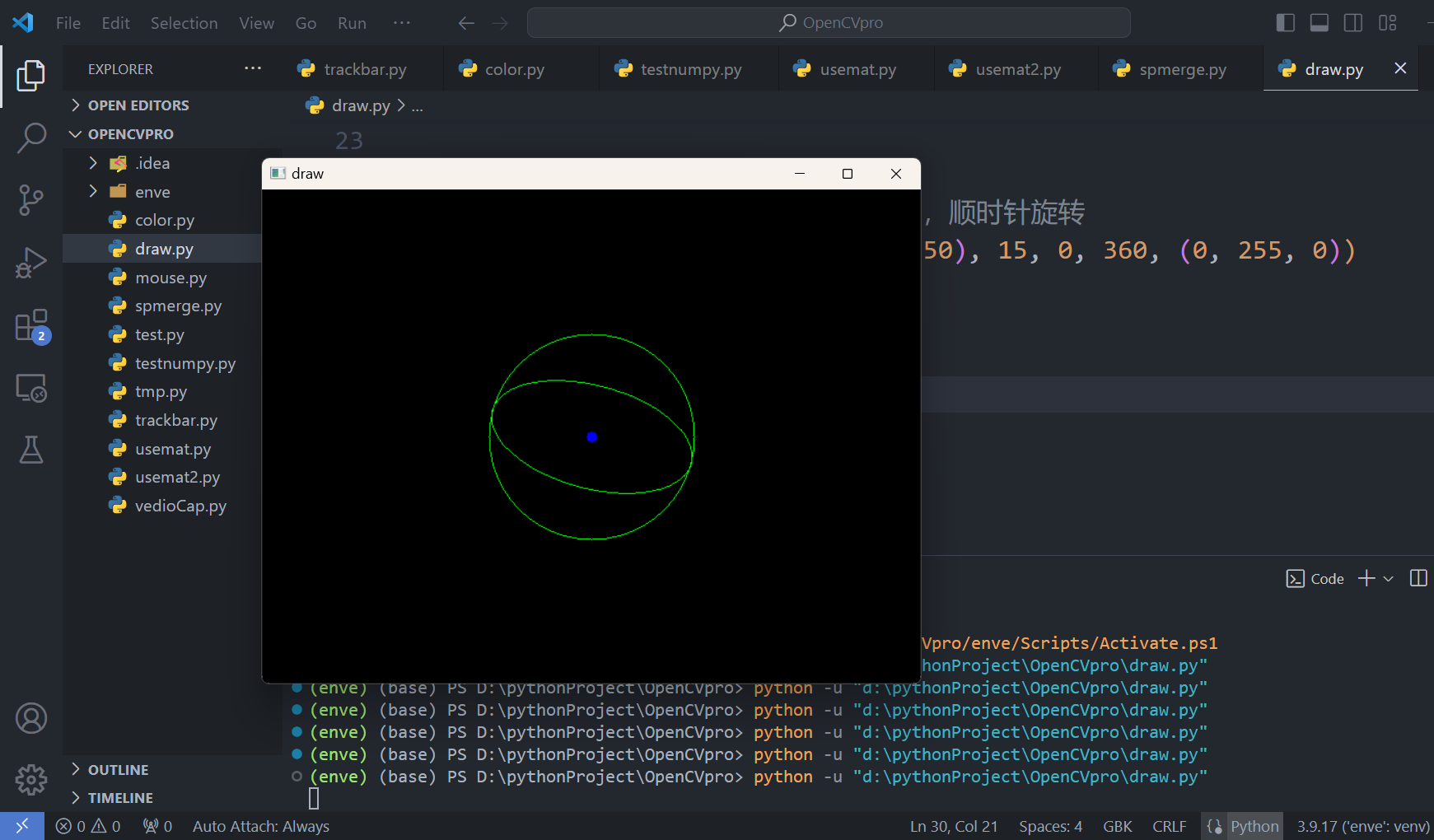The image size is (1434, 840).
Task: Click the ports forwarded indicator showing 0
Action: 157,826
